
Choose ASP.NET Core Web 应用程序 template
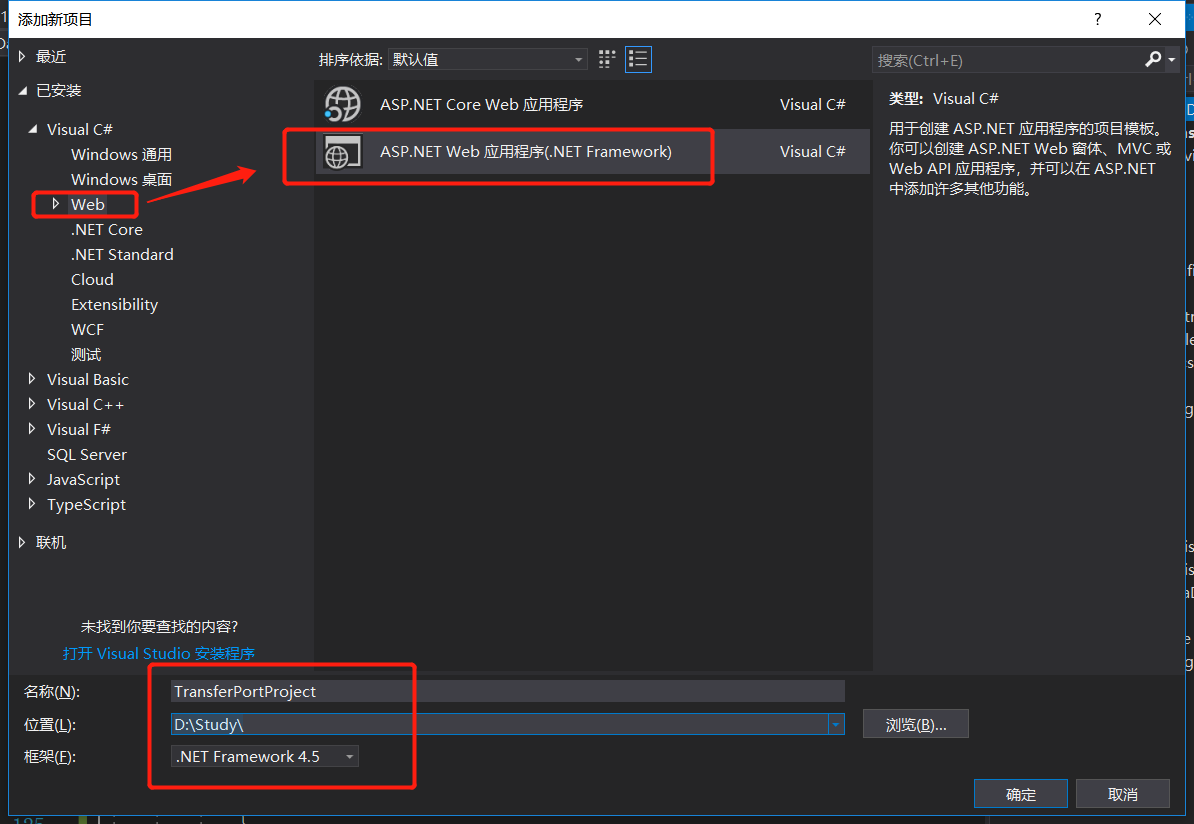point(592,104)
